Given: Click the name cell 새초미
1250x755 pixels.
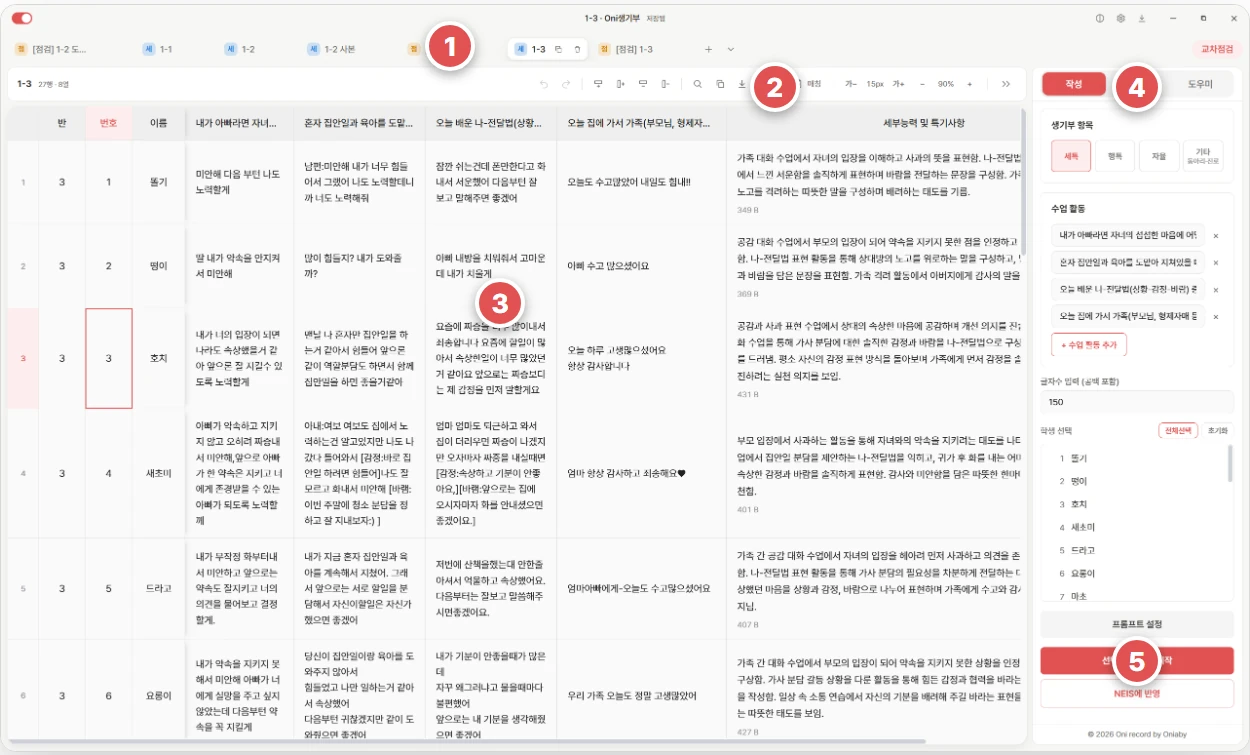Looking at the screenshot, I should (158, 473).
